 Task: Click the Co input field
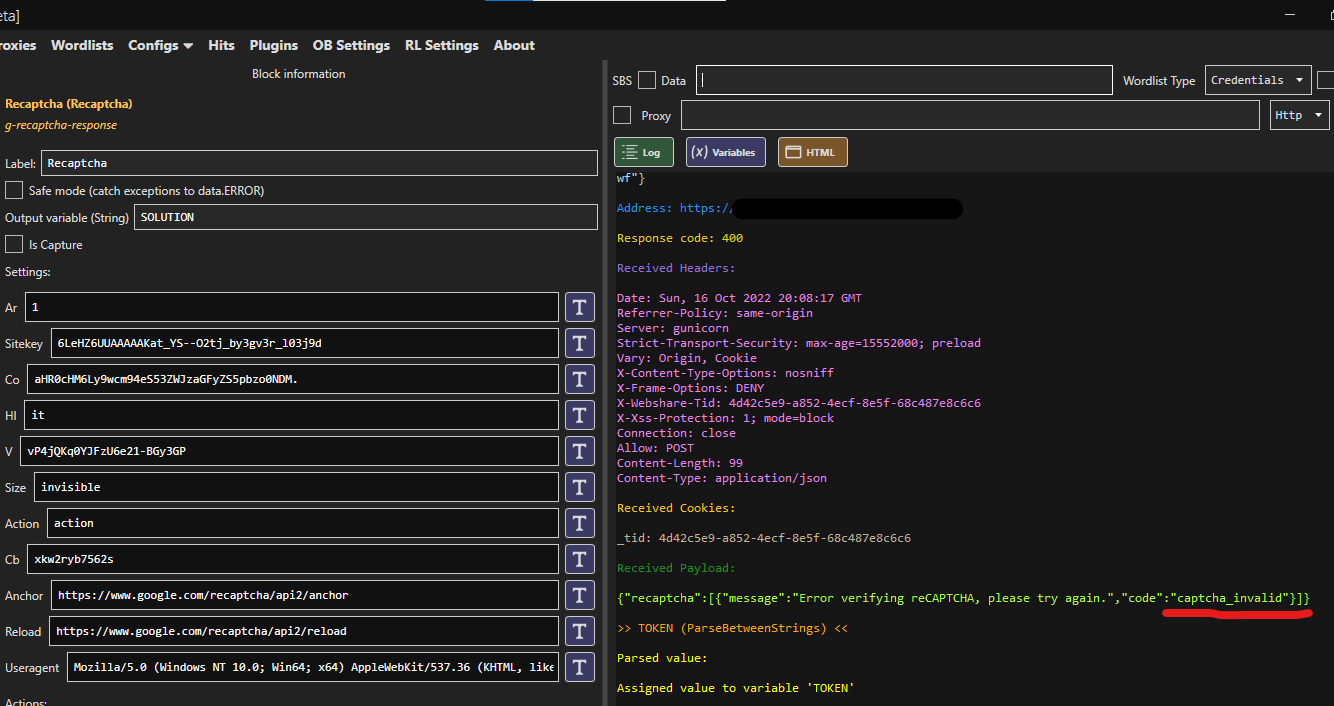click(293, 379)
